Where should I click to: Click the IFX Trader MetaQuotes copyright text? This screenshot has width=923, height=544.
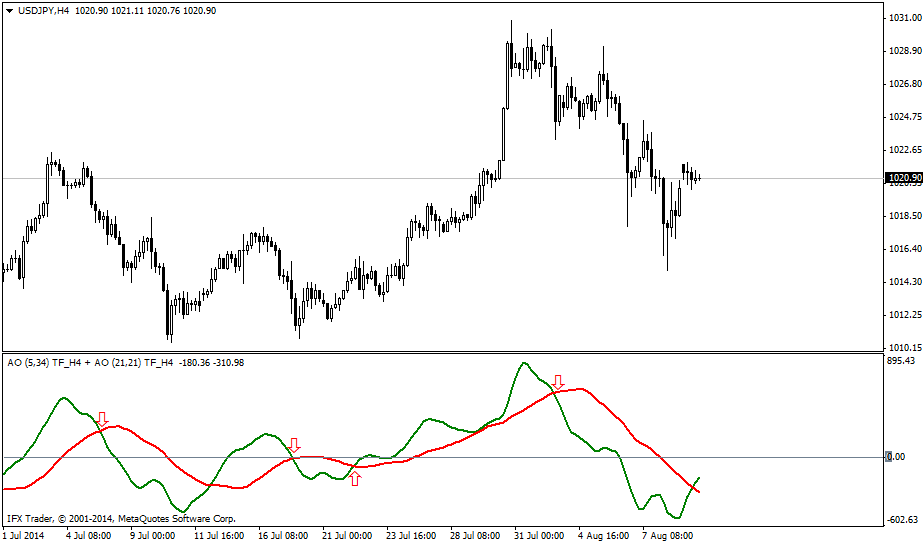click(x=120, y=519)
